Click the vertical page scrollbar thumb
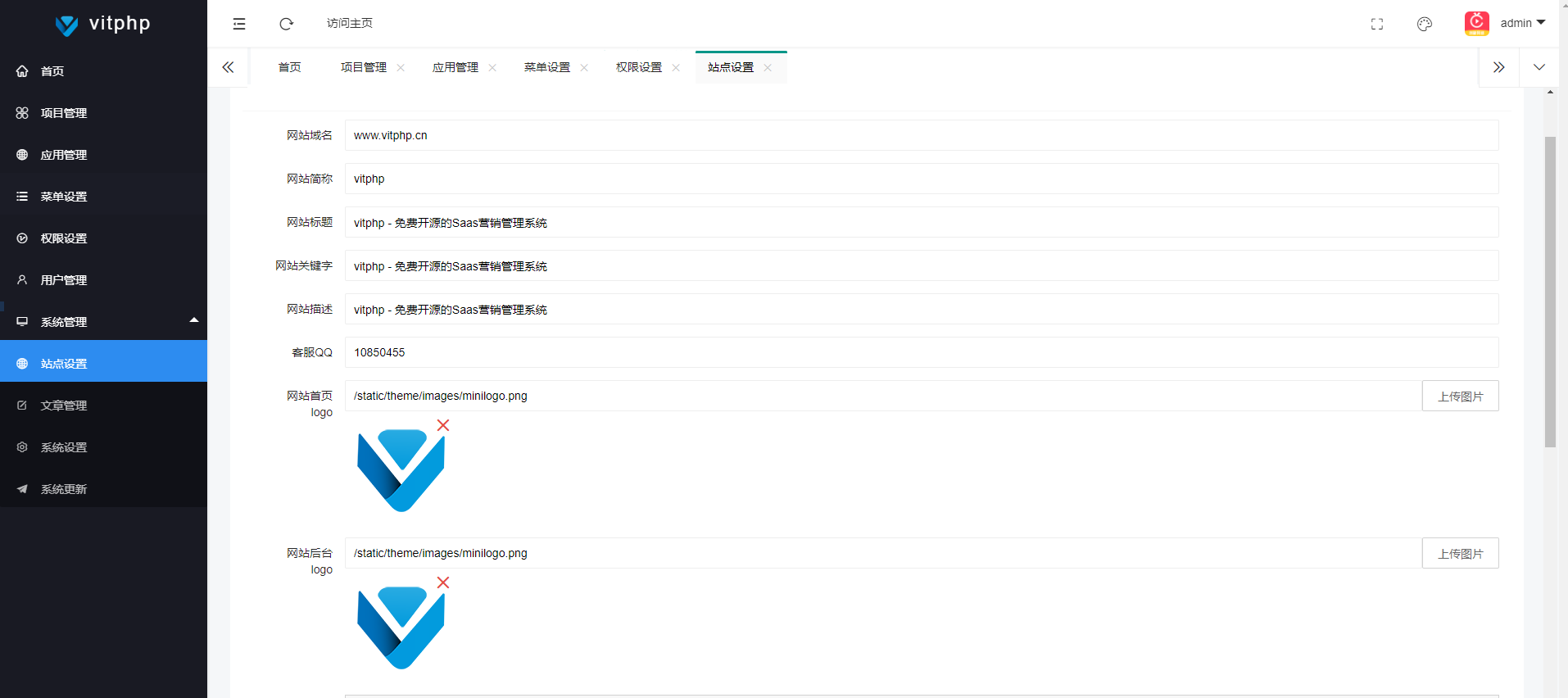This screenshot has width=1568, height=698. (1550, 292)
